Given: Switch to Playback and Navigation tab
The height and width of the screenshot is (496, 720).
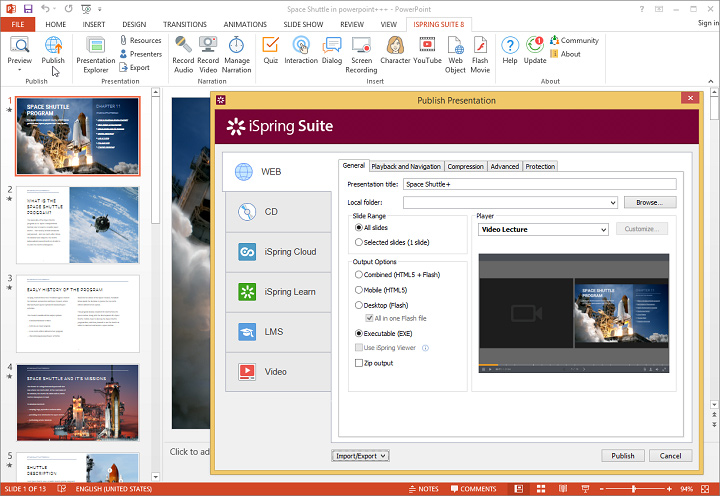Looking at the screenshot, I should pos(406,166).
